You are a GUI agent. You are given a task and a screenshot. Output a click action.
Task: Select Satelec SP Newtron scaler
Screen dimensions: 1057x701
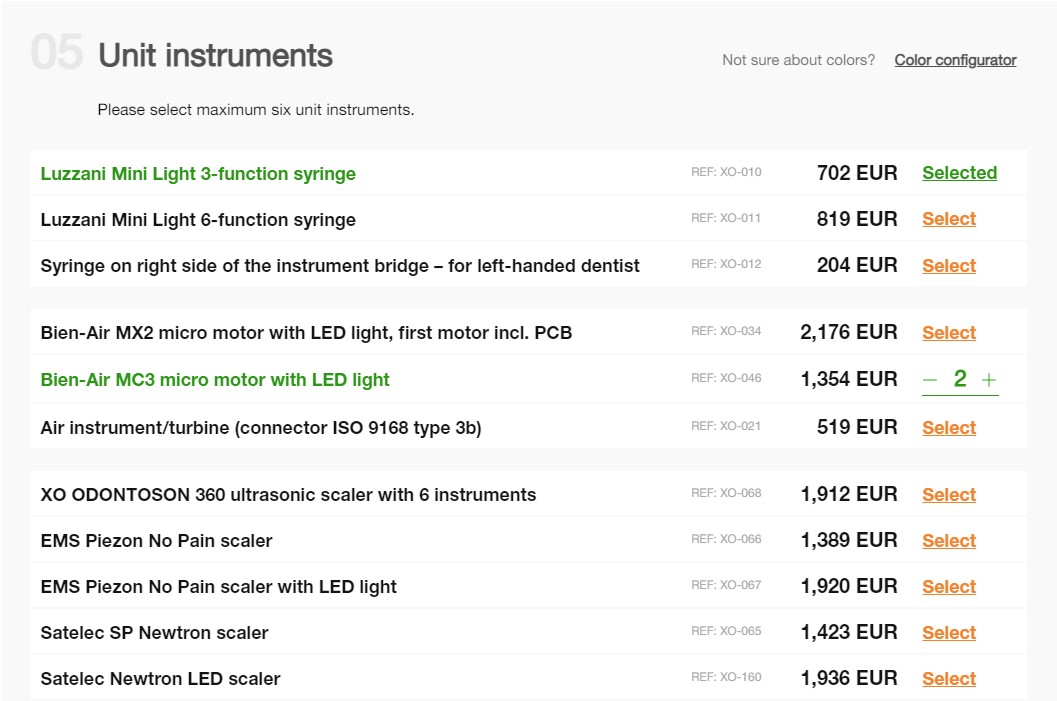click(x=948, y=633)
